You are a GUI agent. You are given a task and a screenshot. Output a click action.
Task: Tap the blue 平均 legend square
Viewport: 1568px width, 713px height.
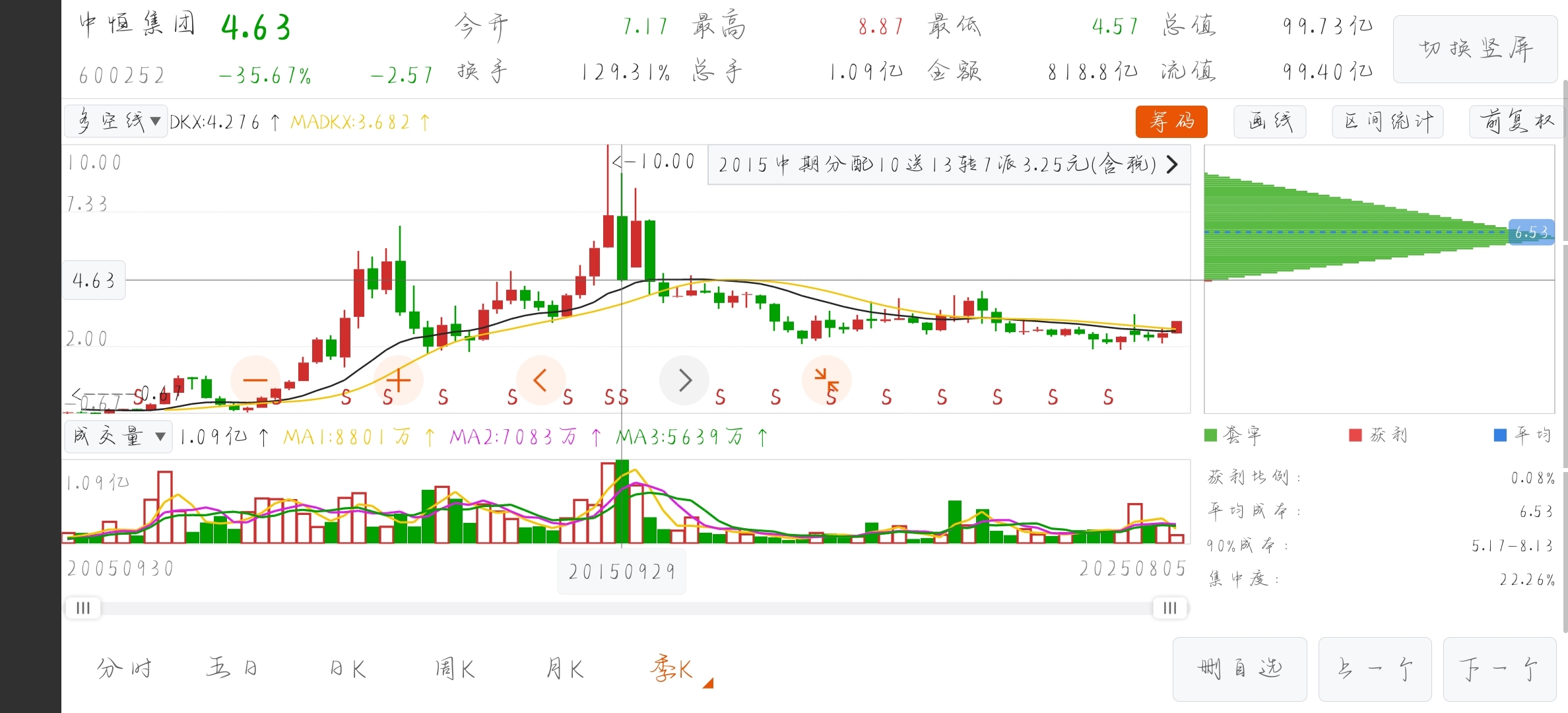pos(1500,435)
